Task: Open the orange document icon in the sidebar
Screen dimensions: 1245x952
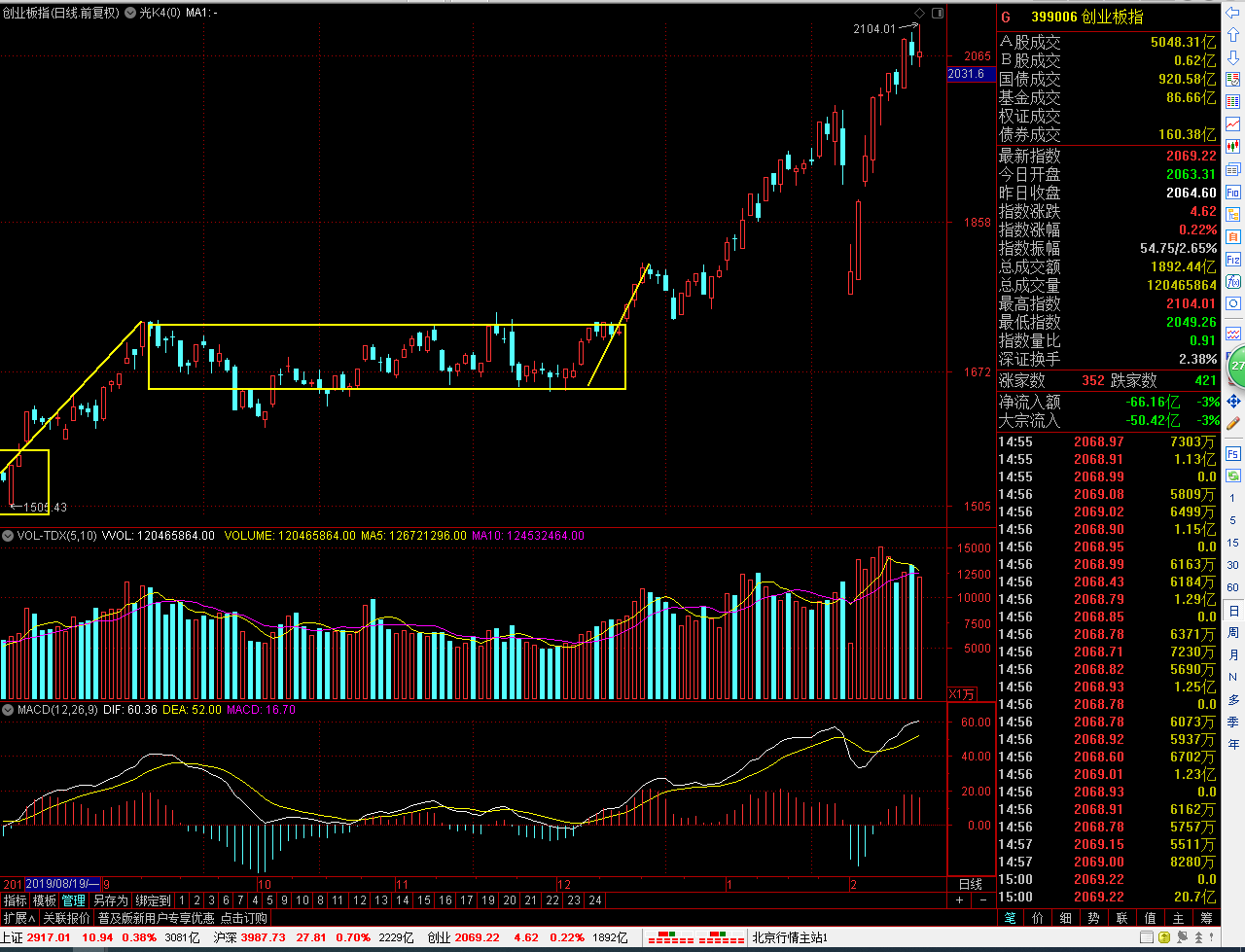Action: [1232, 236]
